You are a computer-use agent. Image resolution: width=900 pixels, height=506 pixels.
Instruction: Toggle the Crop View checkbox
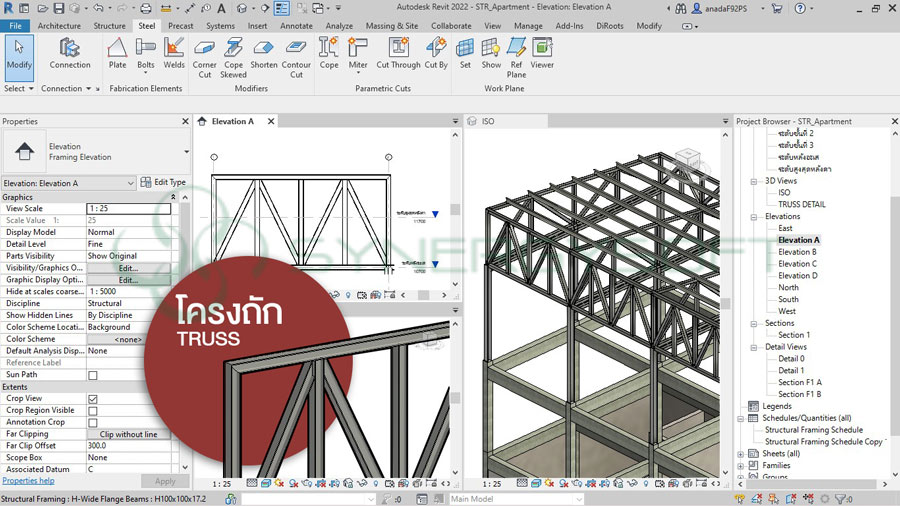pyautogui.click(x=93, y=399)
